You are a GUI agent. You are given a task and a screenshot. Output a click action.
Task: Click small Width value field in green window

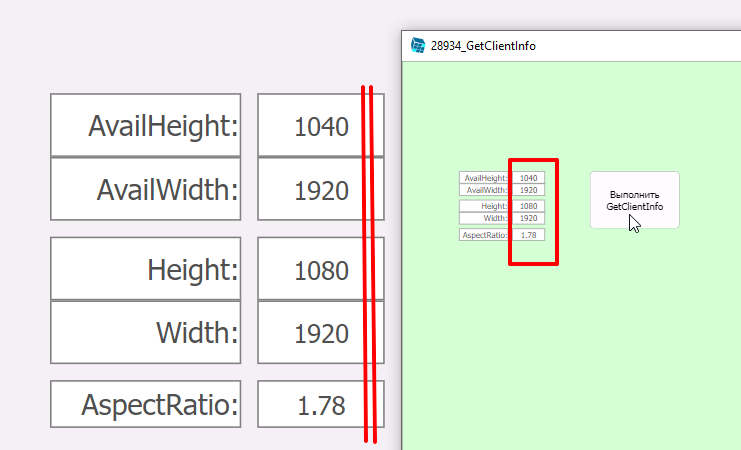tap(529, 218)
